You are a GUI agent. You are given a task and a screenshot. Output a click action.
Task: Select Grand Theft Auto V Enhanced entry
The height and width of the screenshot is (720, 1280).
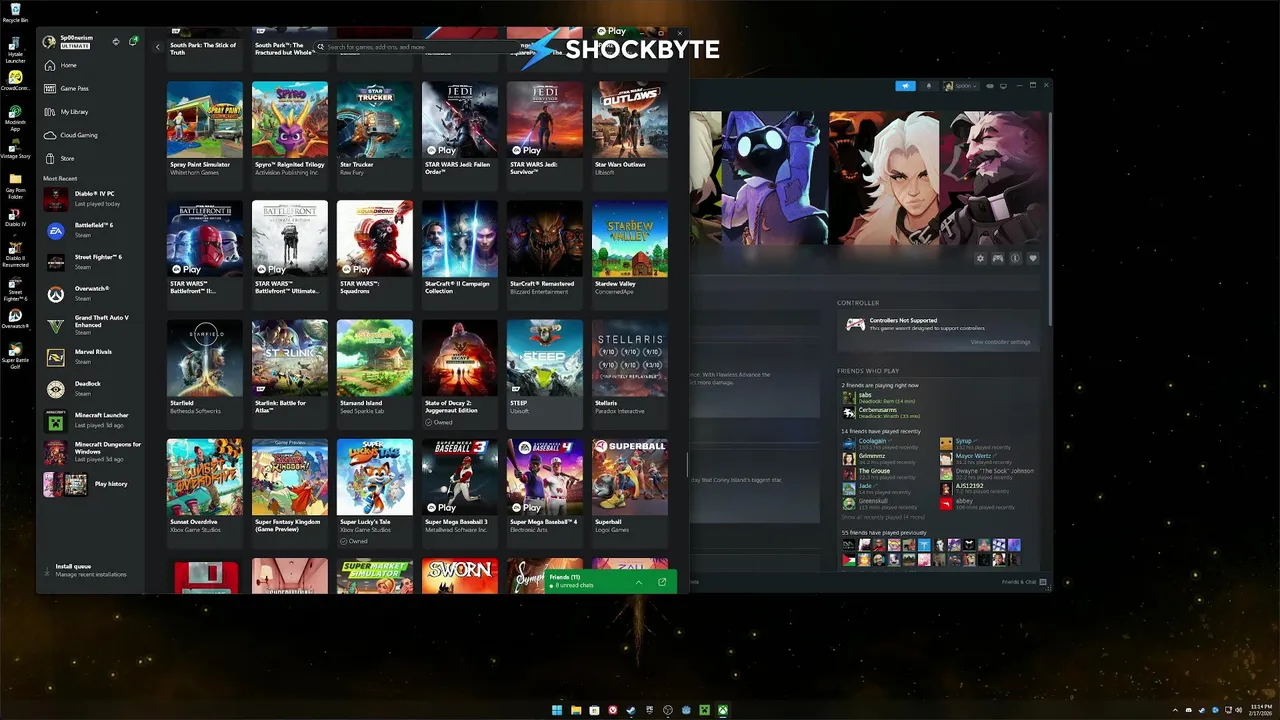point(91,325)
